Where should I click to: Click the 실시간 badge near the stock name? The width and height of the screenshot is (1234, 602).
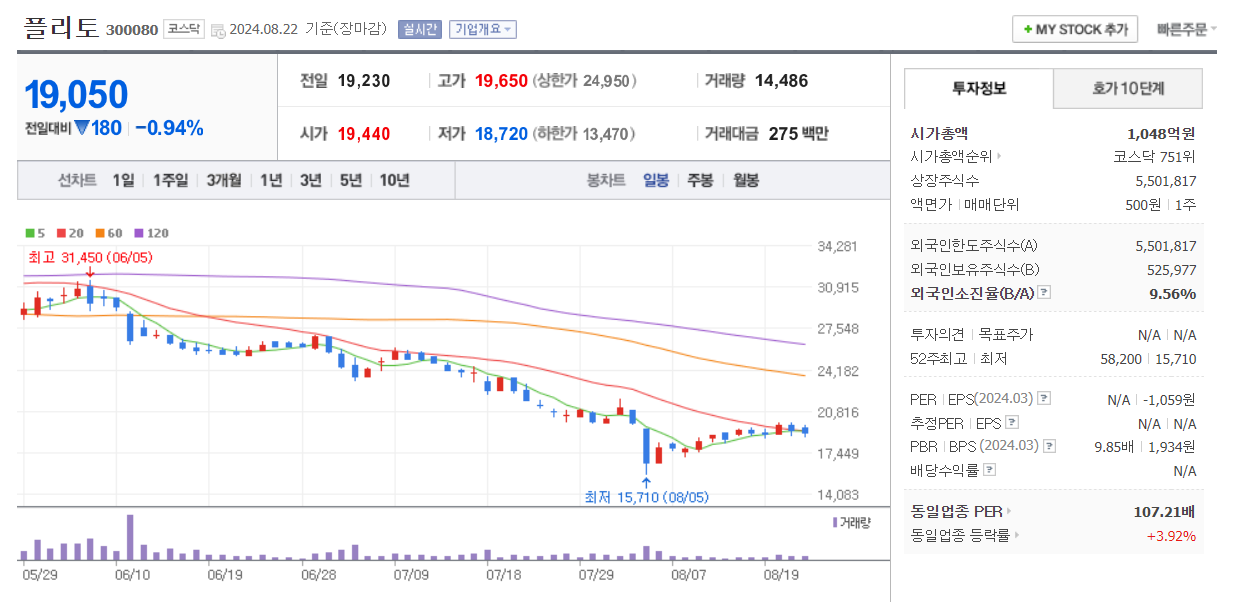click(x=422, y=30)
